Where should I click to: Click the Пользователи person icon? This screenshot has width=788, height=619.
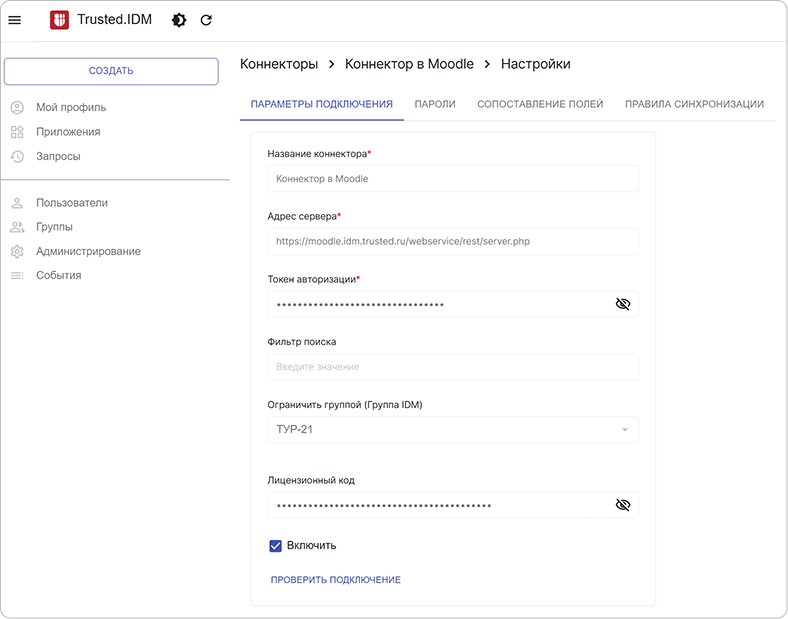(x=17, y=203)
